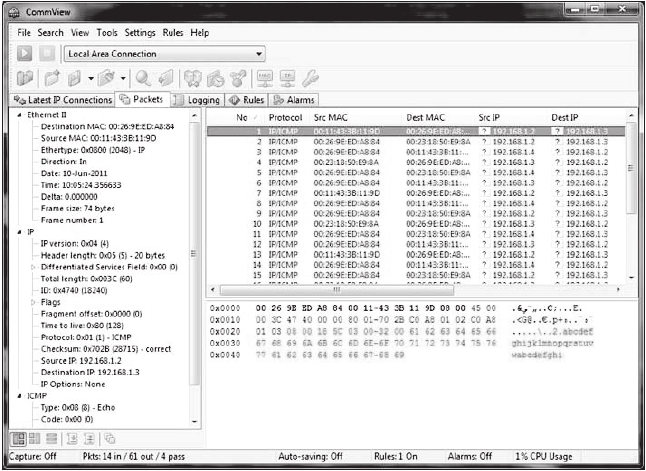Click the cube-with-arrows toolbar icon
Viewport: 646px width, 471px height.
[192, 78]
